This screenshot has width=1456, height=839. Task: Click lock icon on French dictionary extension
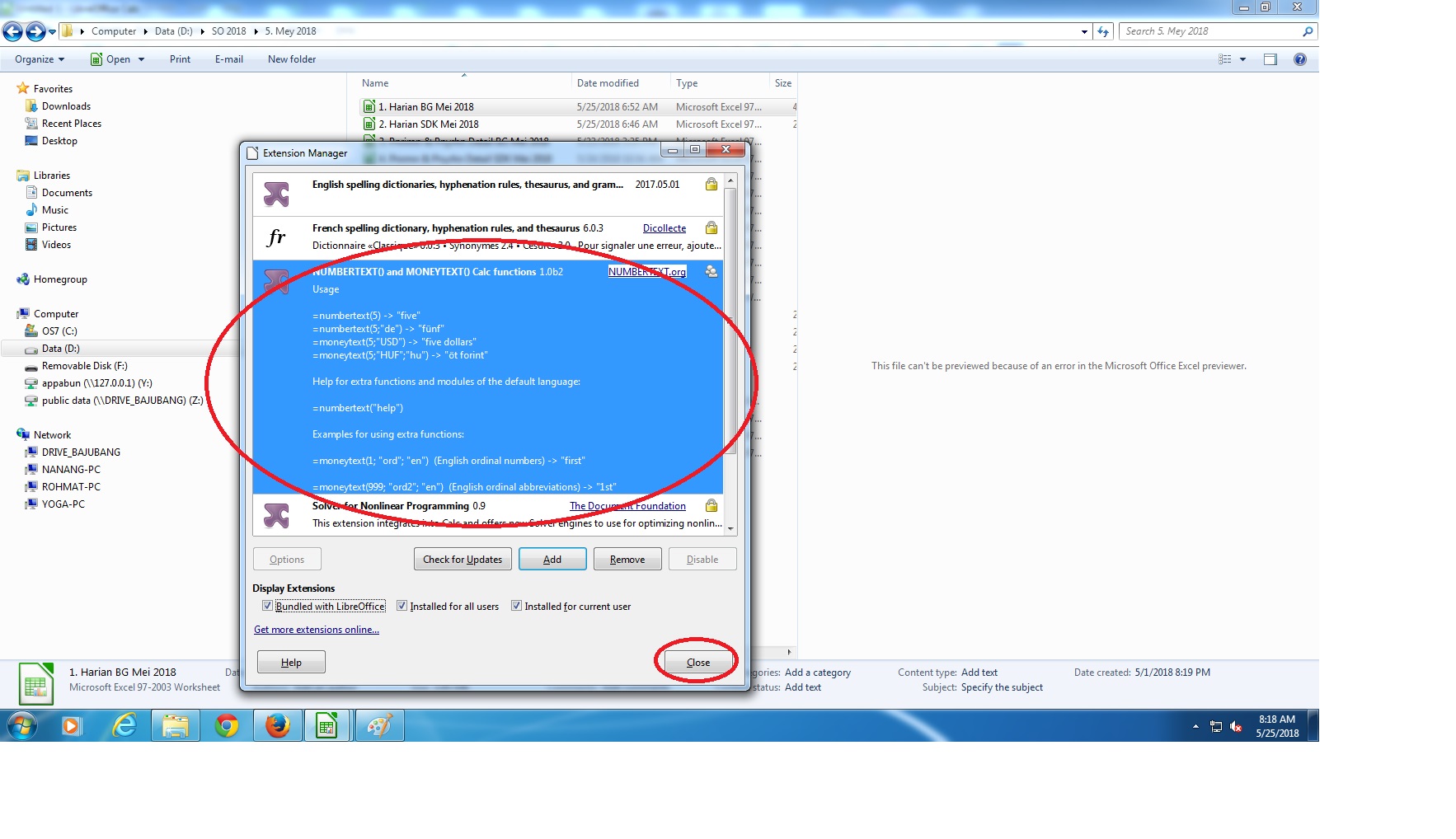pos(712,228)
